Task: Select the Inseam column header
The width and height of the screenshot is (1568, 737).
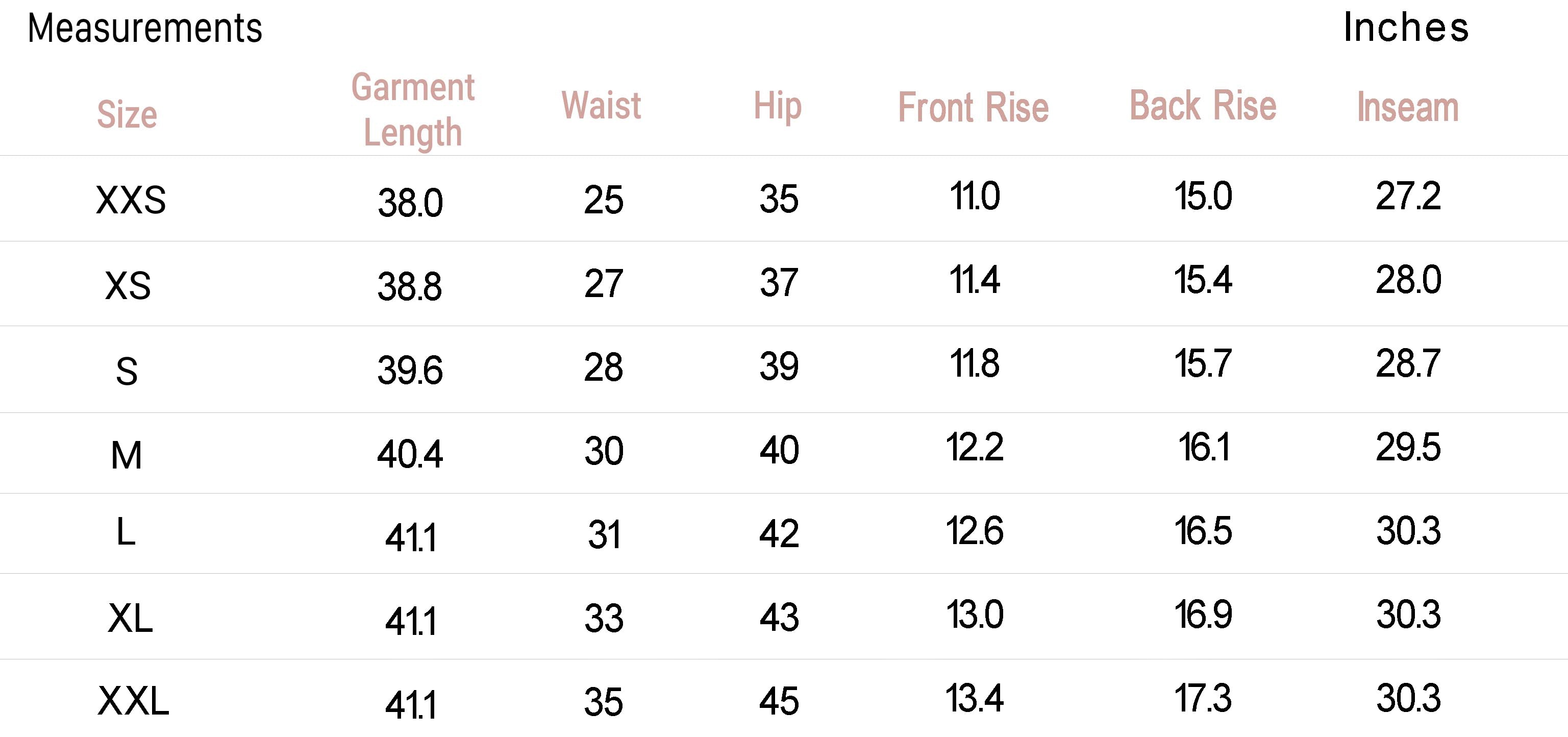Action: (1408, 107)
